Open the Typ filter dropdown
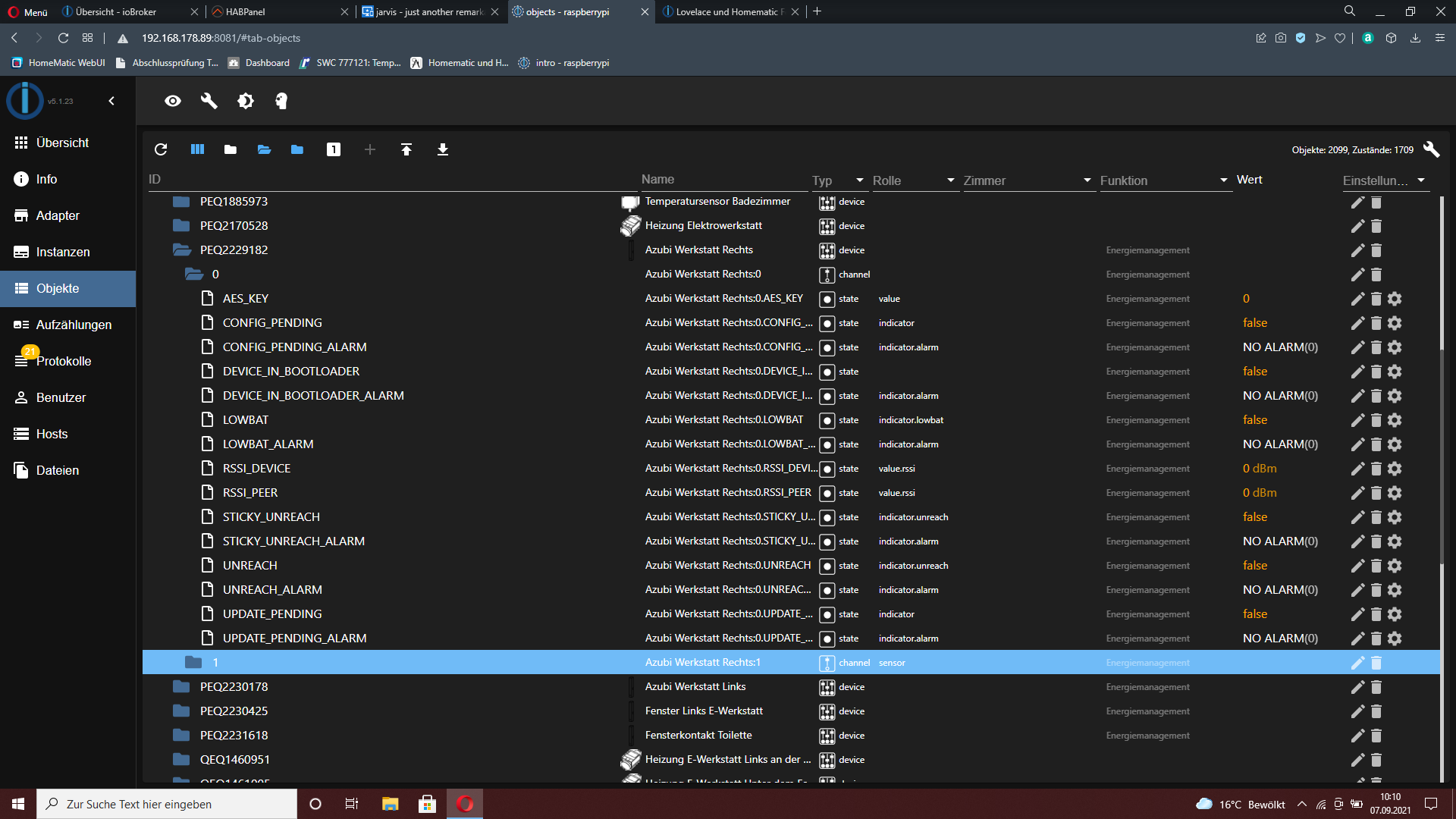 (x=859, y=180)
